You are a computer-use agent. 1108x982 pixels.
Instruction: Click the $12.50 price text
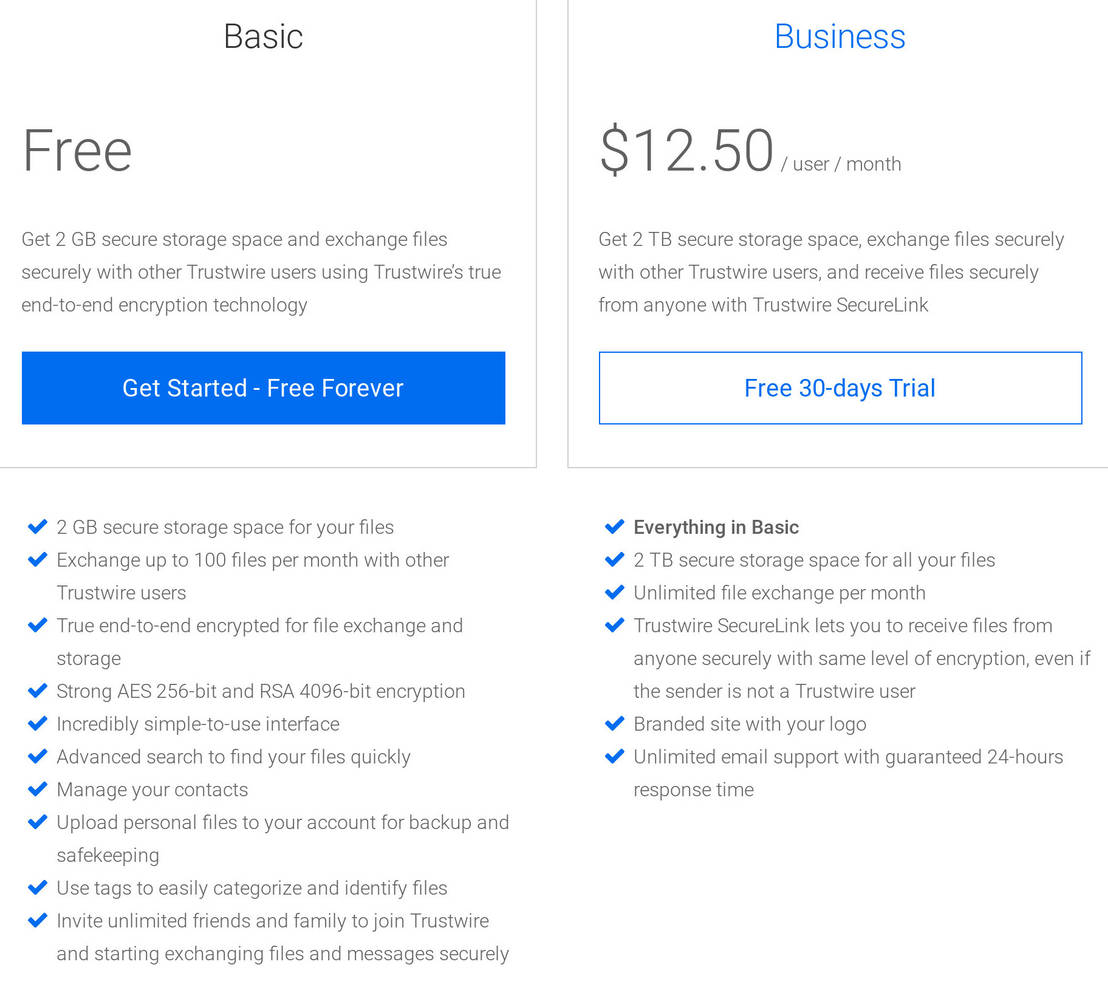pyautogui.click(x=685, y=152)
